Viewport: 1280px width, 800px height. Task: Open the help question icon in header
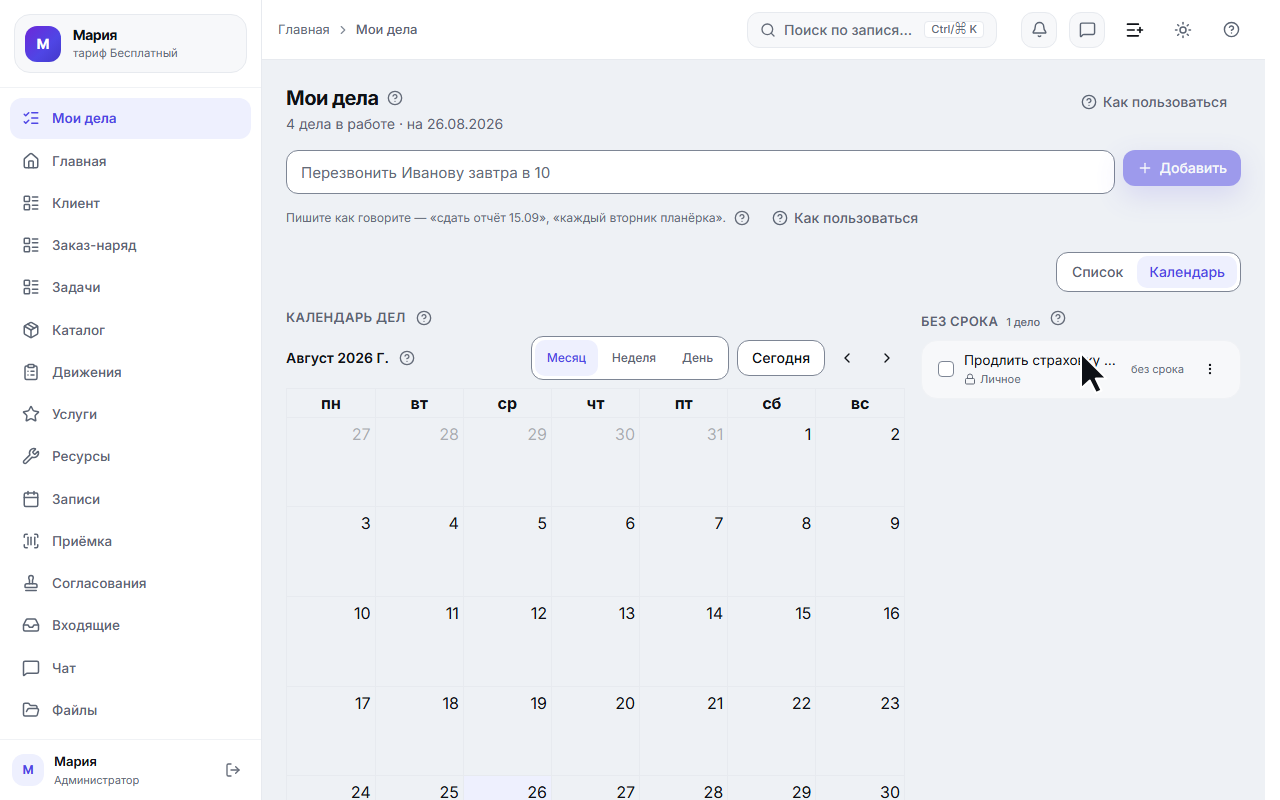click(x=1231, y=30)
